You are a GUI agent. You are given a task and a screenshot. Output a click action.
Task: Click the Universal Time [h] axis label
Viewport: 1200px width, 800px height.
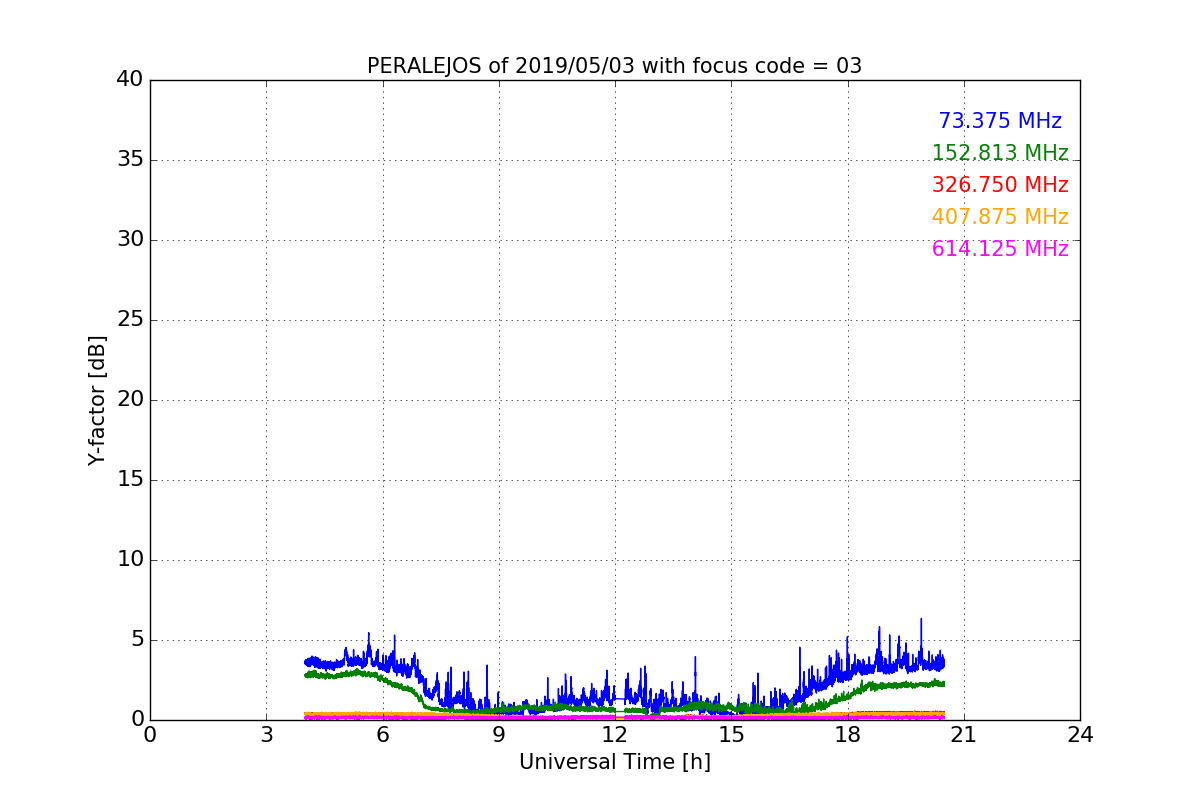pos(614,762)
